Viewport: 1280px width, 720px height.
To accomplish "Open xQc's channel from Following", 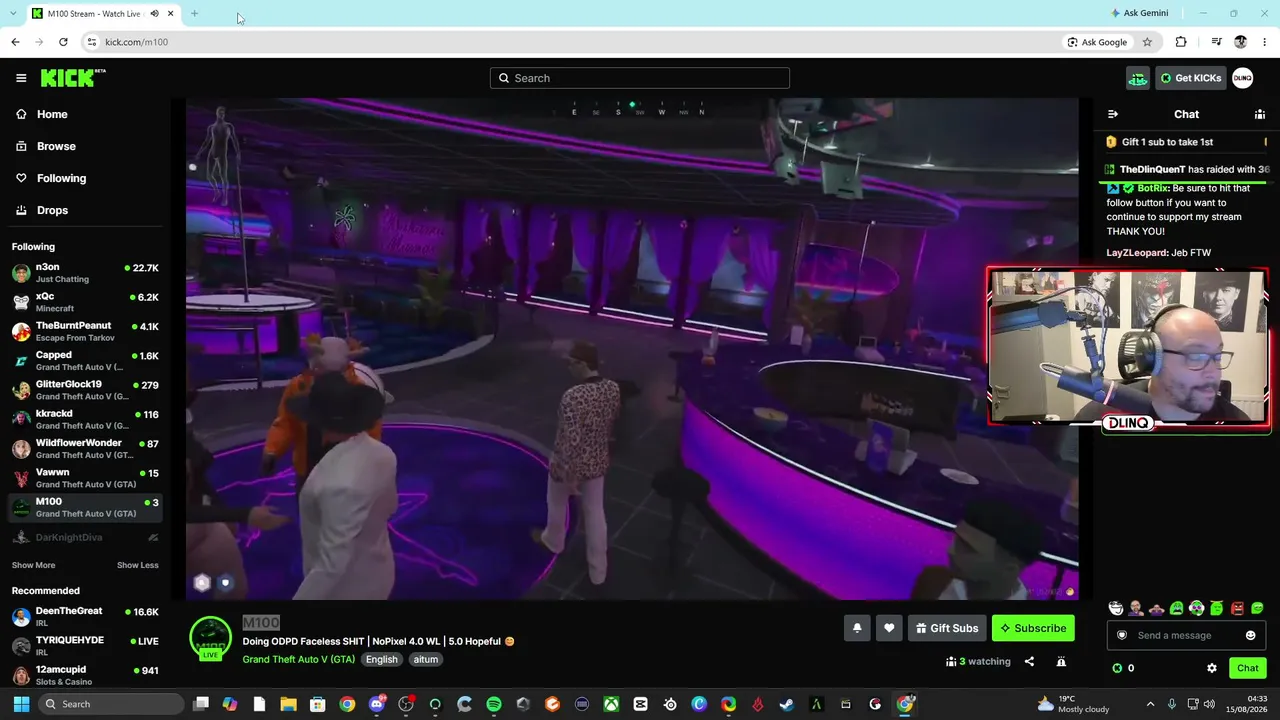I will [85, 302].
